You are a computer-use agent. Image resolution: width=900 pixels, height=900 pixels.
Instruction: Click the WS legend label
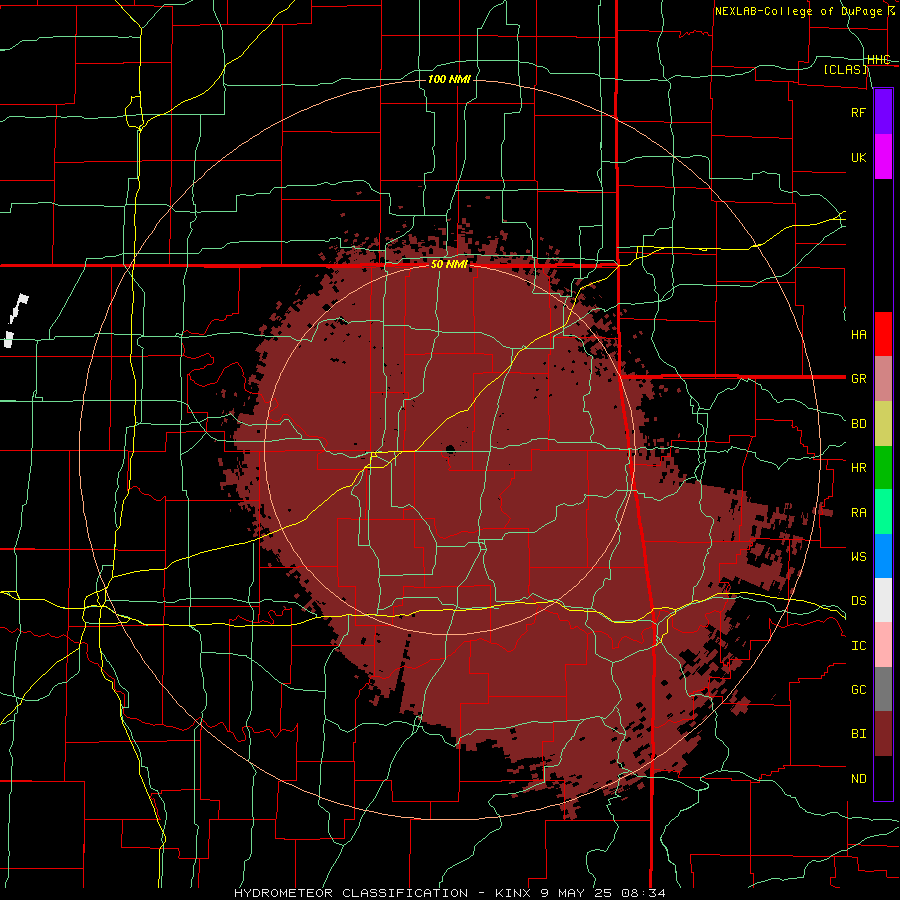click(858, 556)
